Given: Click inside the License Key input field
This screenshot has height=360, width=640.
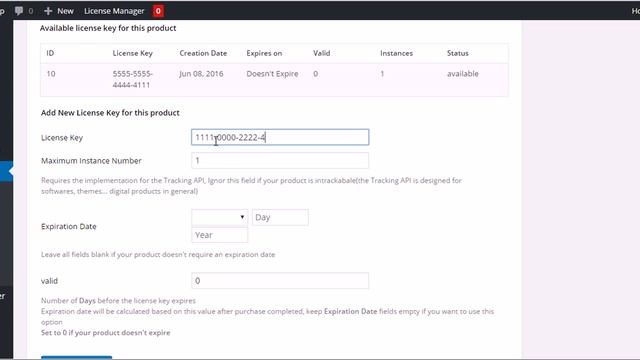Looking at the screenshot, I should coord(280,137).
